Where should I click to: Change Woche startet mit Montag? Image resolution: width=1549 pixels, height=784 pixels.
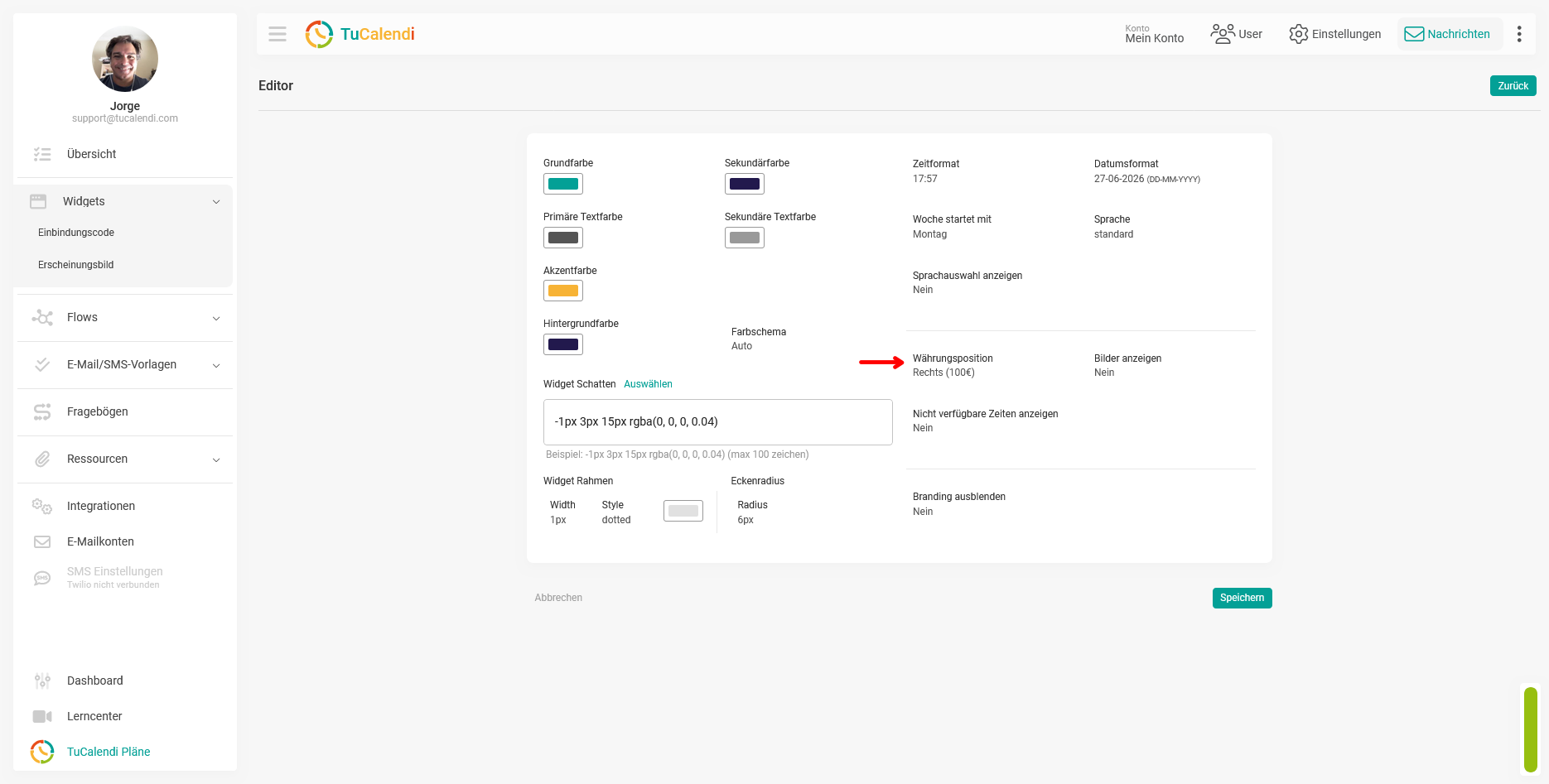pyautogui.click(x=952, y=227)
